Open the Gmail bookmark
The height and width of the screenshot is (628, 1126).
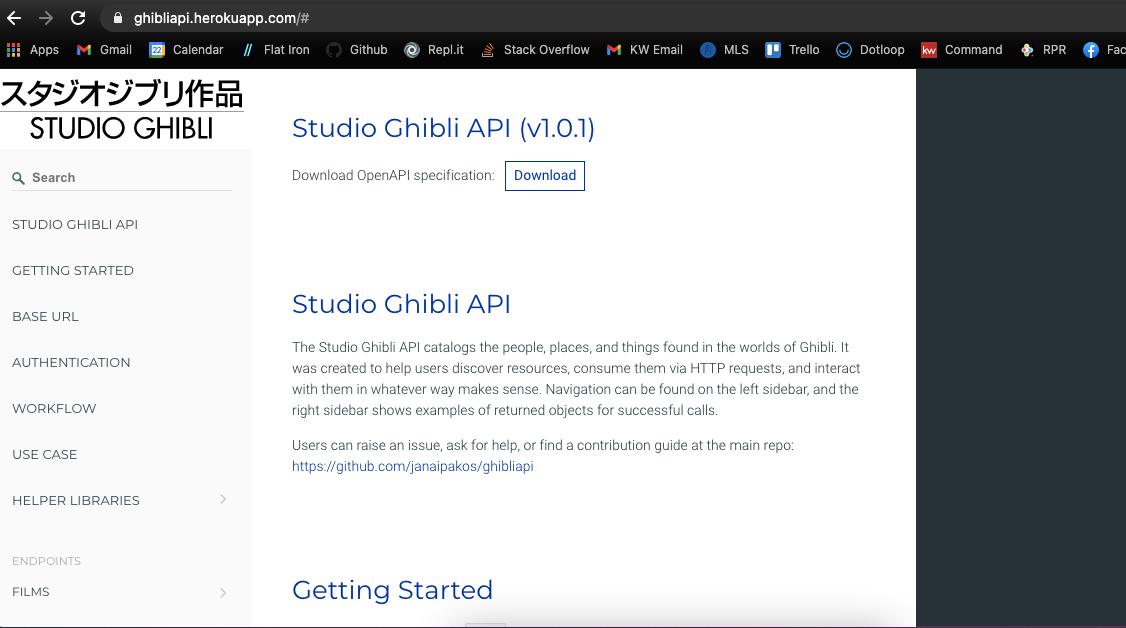pos(104,50)
